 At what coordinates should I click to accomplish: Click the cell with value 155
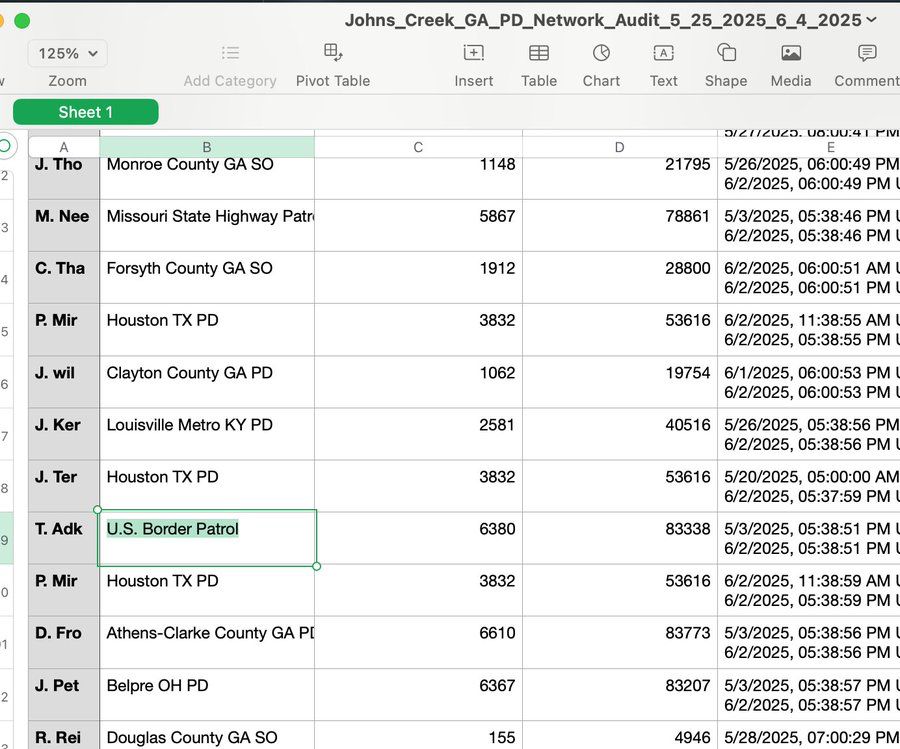point(418,735)
